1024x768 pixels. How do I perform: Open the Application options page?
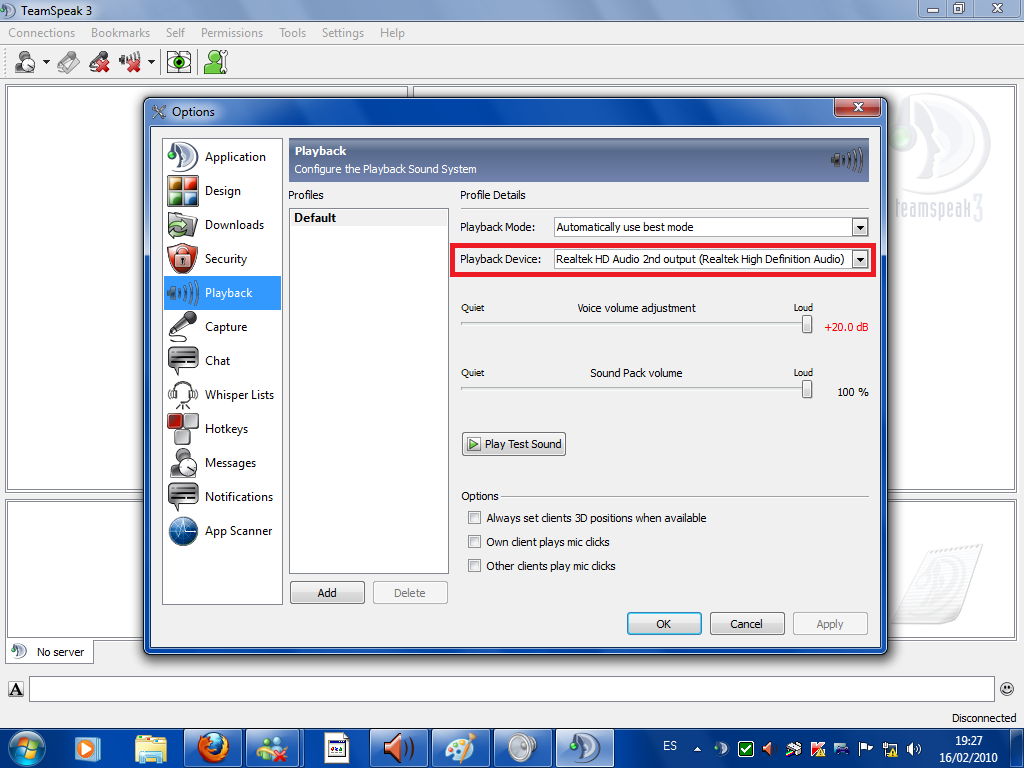(222, 157)
